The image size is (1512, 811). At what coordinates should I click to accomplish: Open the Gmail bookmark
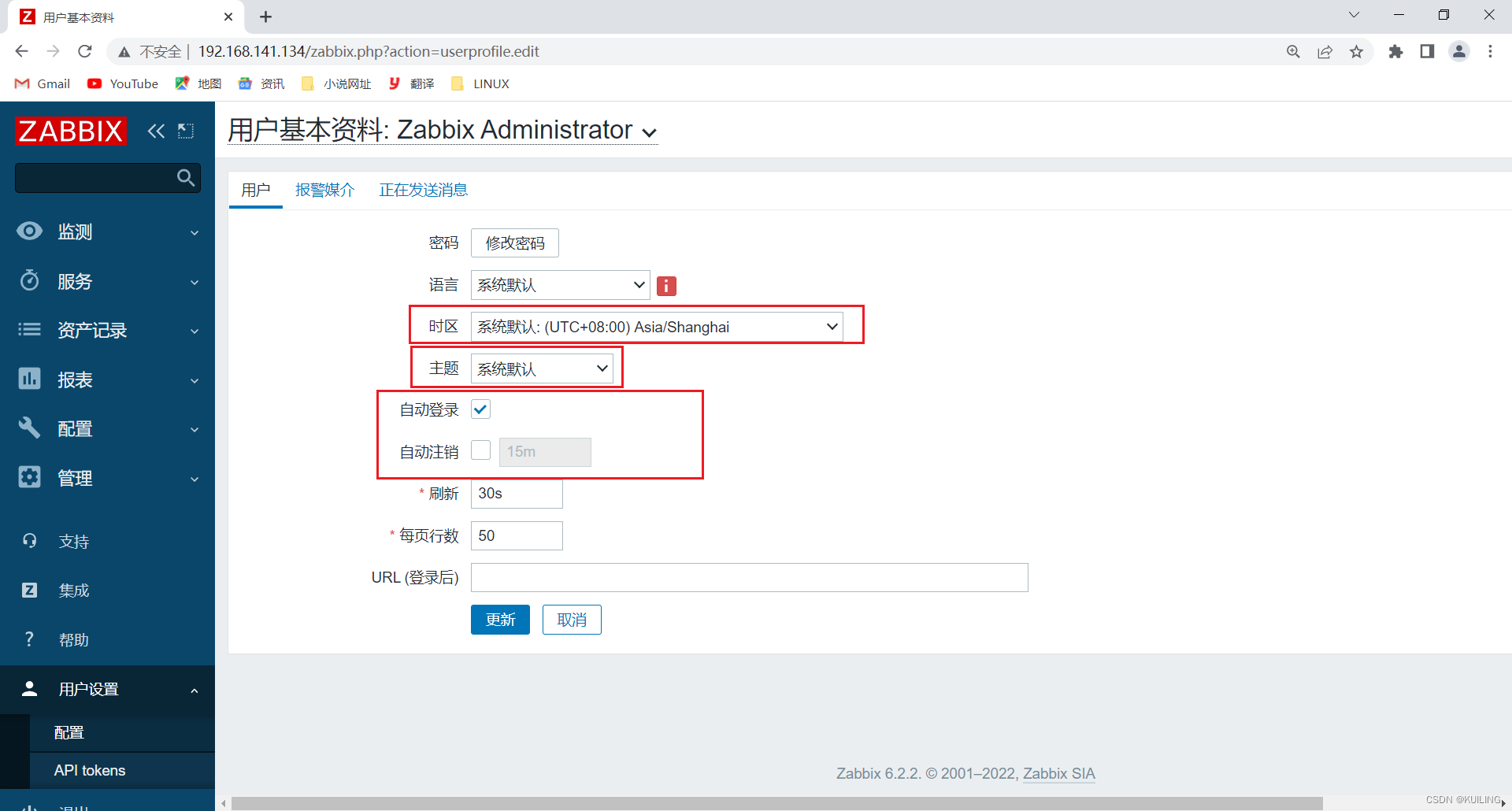[43, 83]
